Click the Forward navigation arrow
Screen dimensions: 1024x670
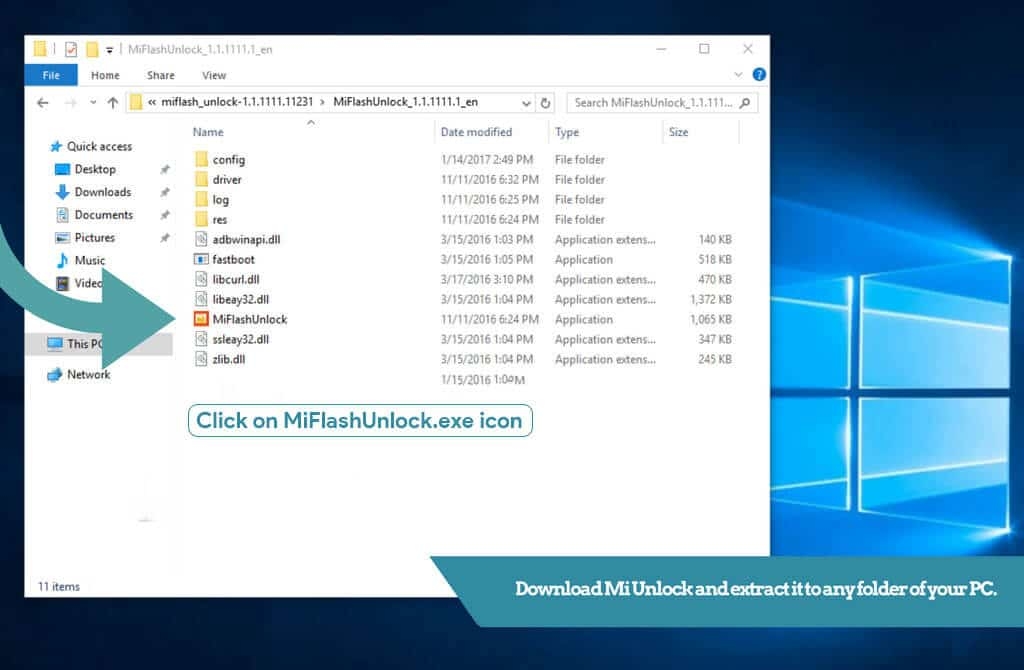pyautogui.click(x=71, y=103)
